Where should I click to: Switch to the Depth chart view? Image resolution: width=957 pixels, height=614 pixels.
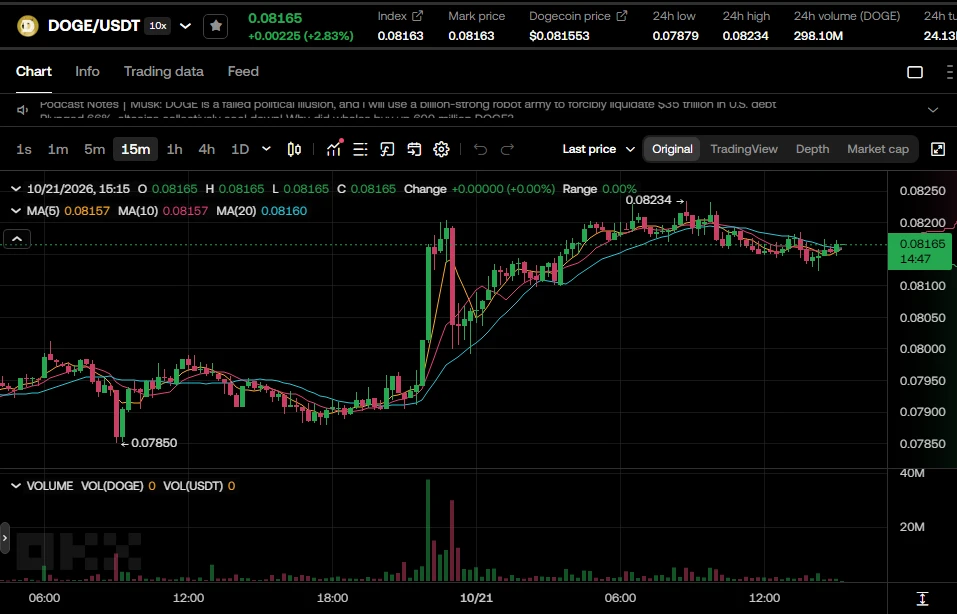pos(812,149)
